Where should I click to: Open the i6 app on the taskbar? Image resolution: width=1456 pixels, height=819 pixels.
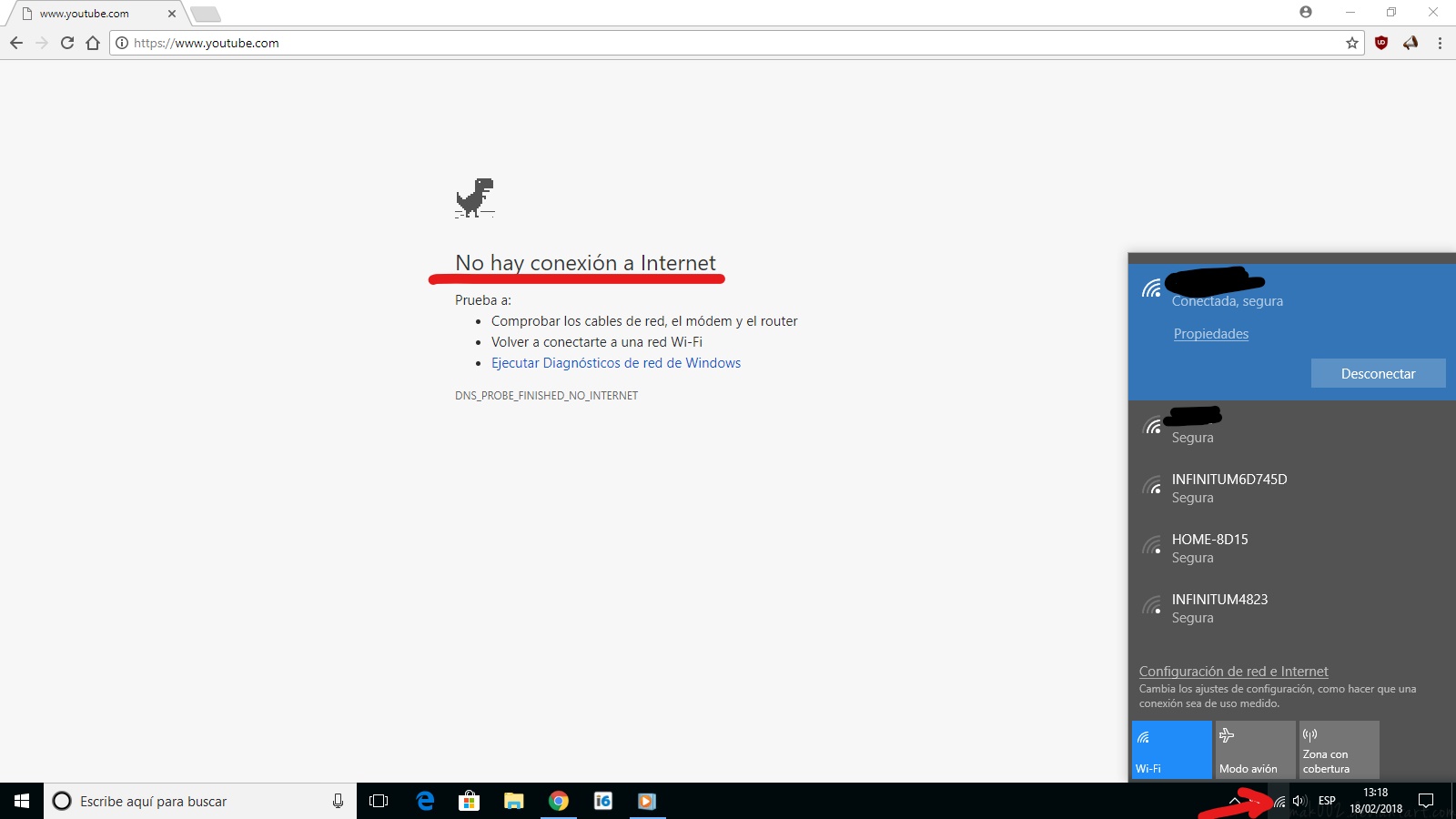point(602,801)
